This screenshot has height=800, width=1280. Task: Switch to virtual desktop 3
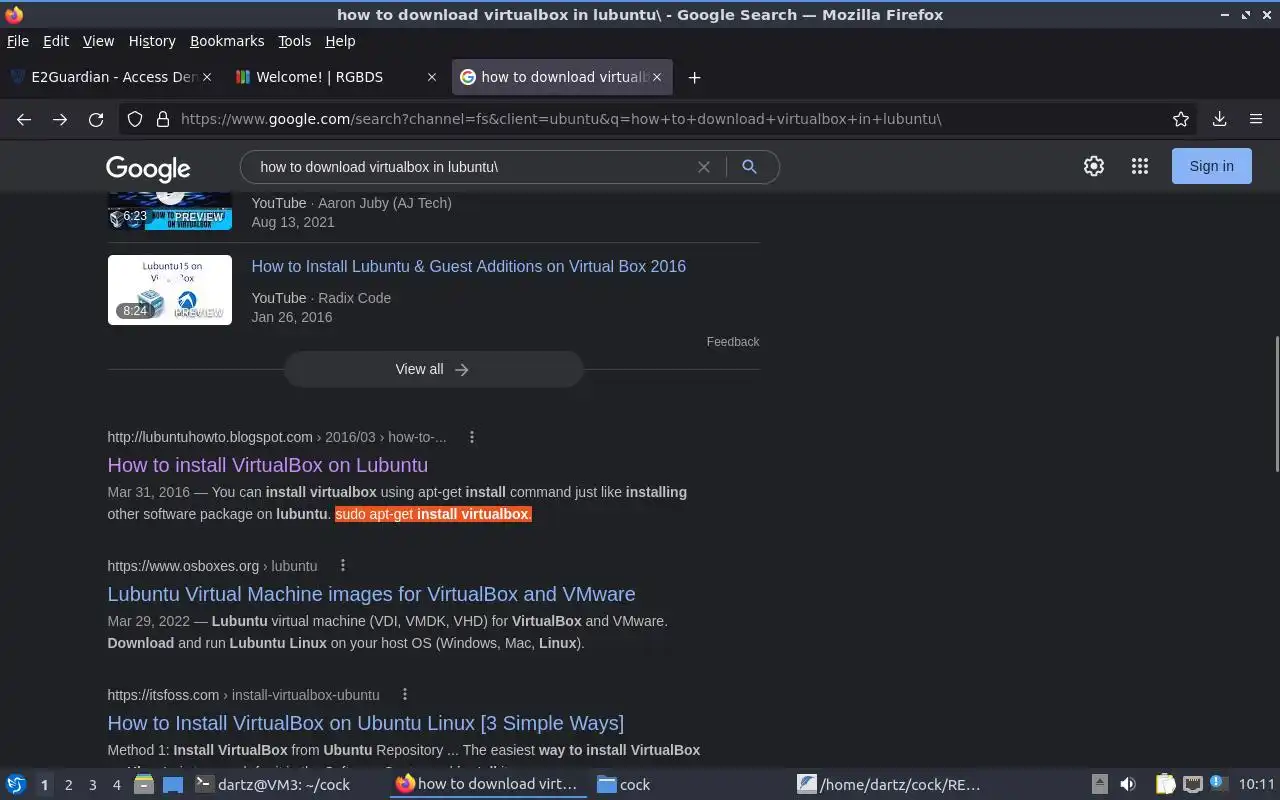coord(93,785)
